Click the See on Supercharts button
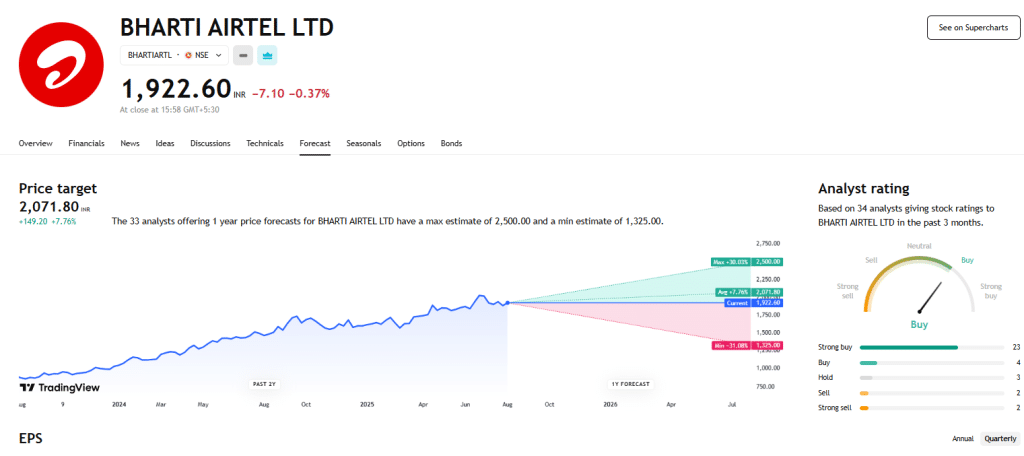This screenshot has height=456, width=1024. point(973,27)
